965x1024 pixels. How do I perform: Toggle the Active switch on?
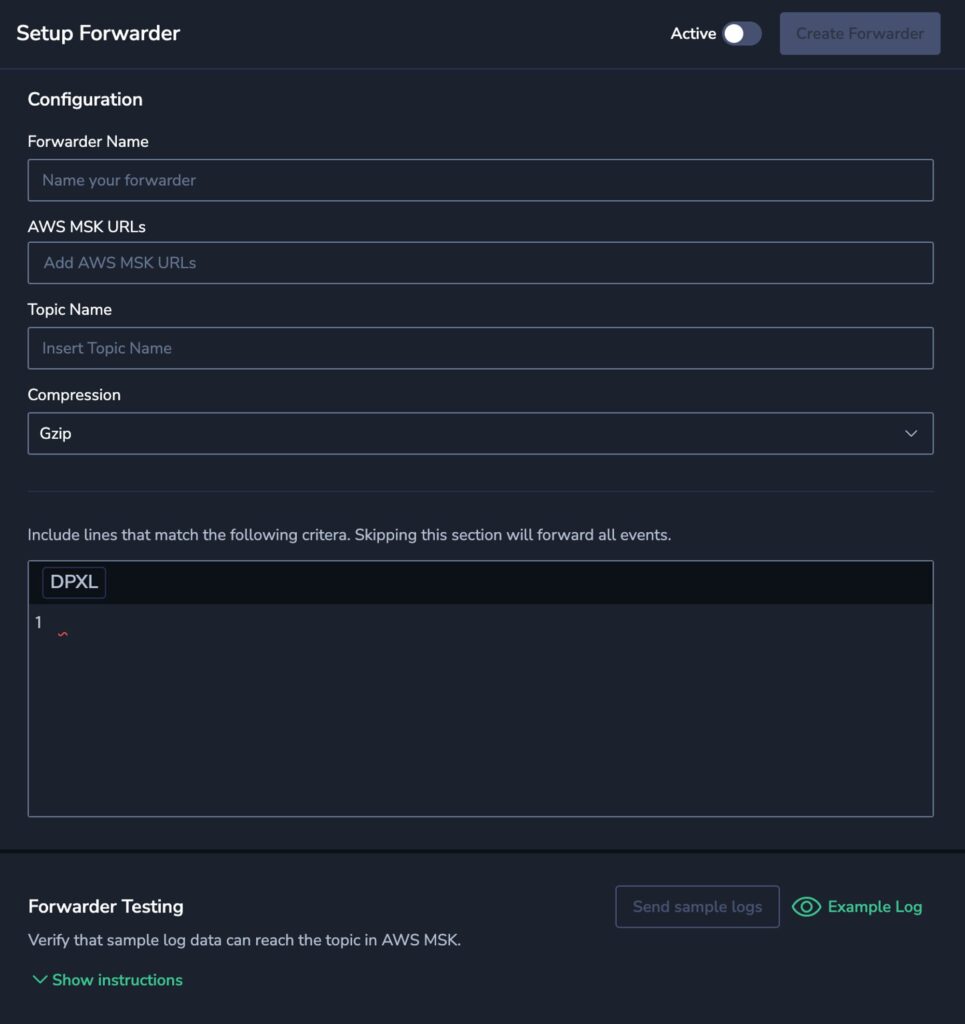[742, 34]
